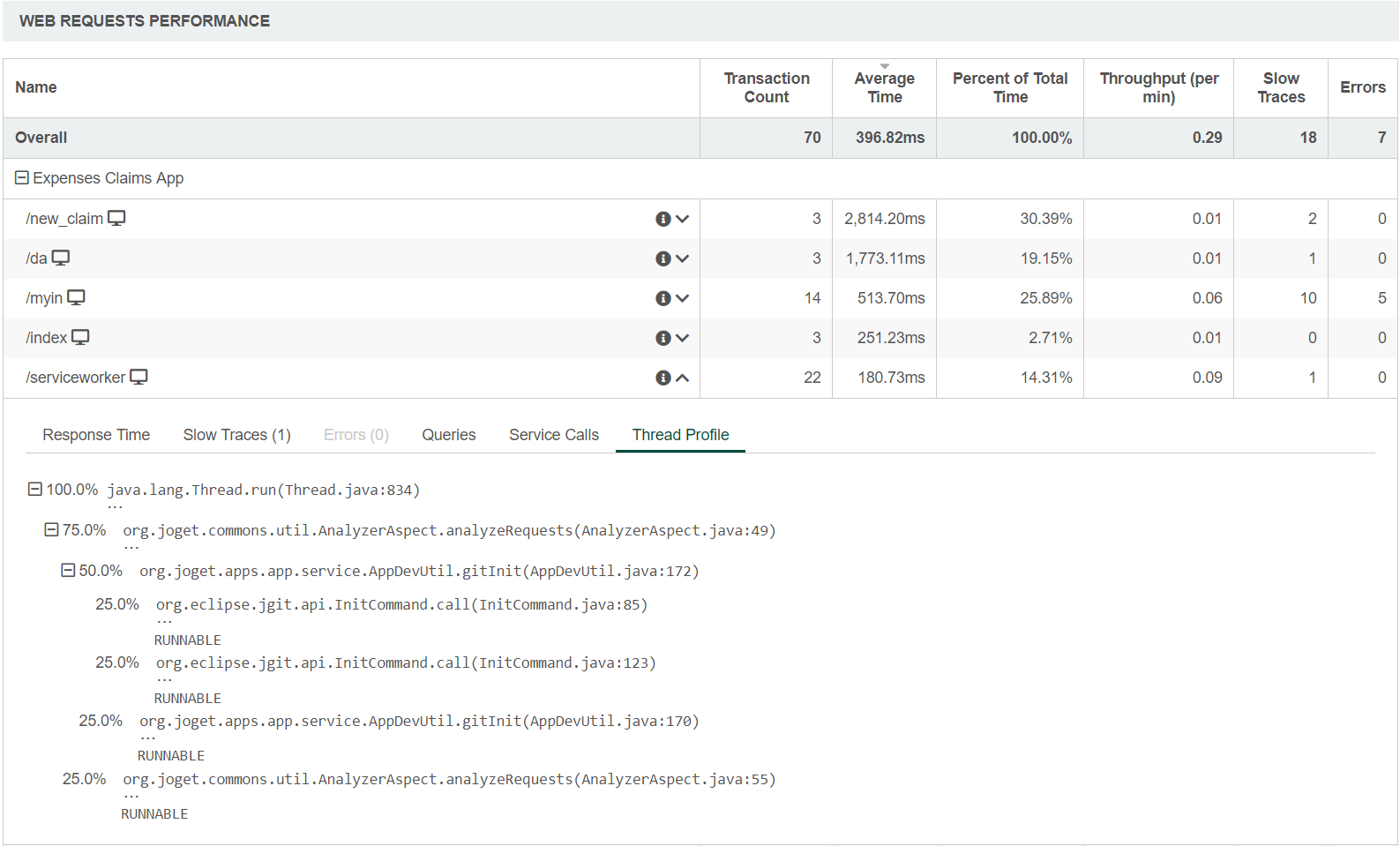1400x846 pixels.
Task: Collapse the 75.0% analyzeRequests tree node
Action: point(51,529)
